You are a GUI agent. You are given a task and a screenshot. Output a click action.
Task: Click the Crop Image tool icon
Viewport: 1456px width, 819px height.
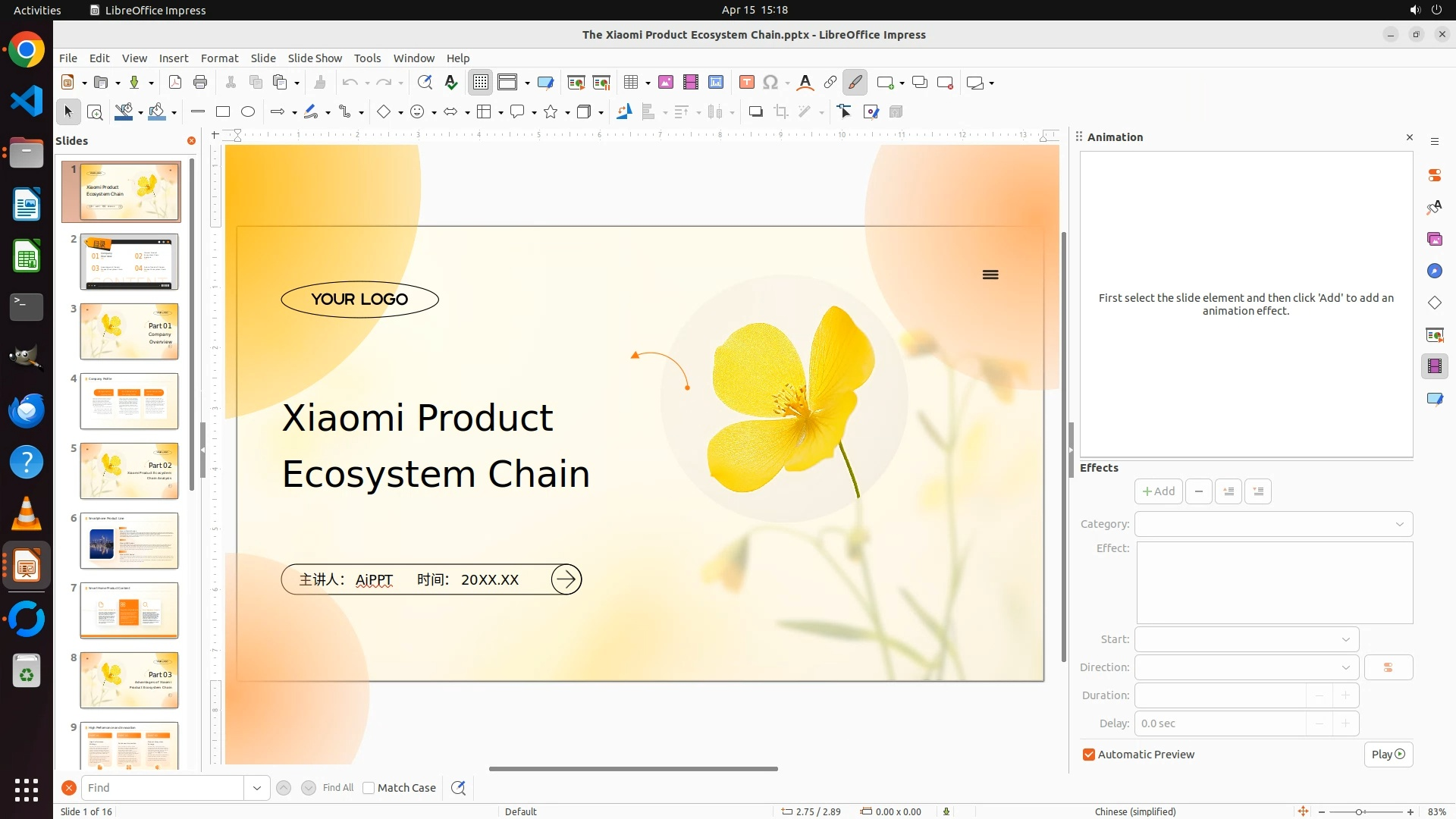point(781,112)
